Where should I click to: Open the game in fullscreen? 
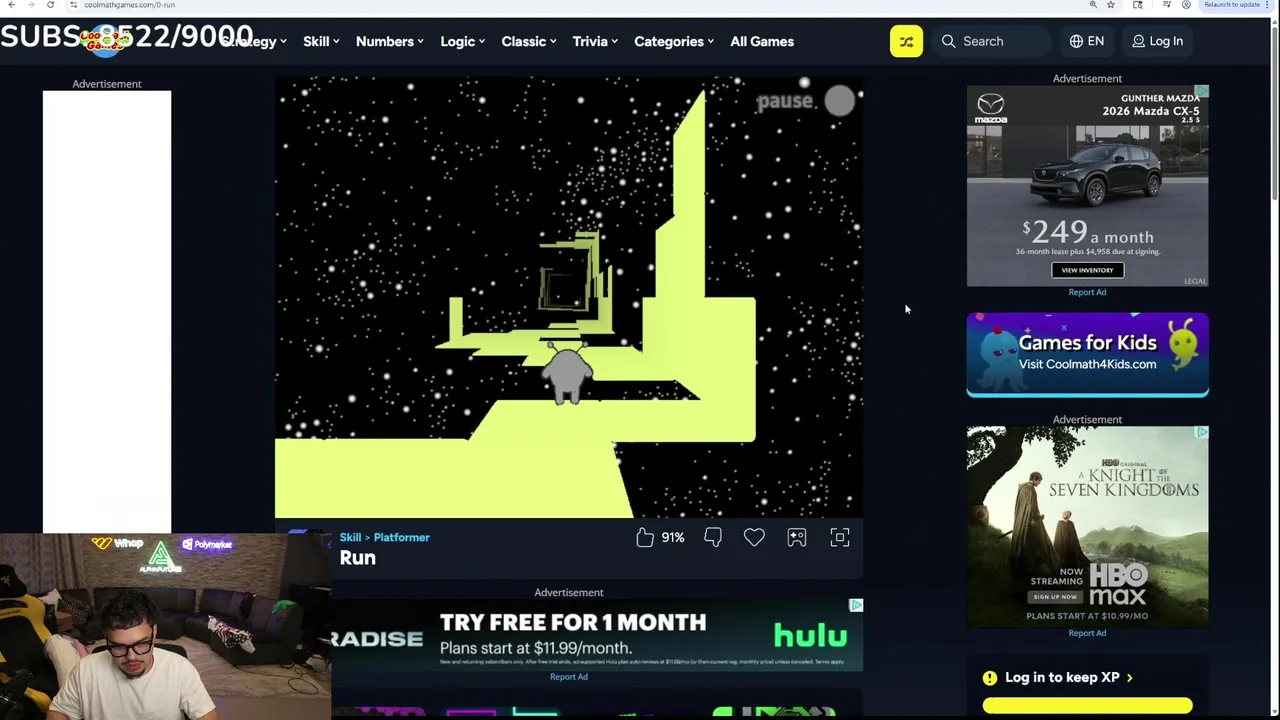840,538
